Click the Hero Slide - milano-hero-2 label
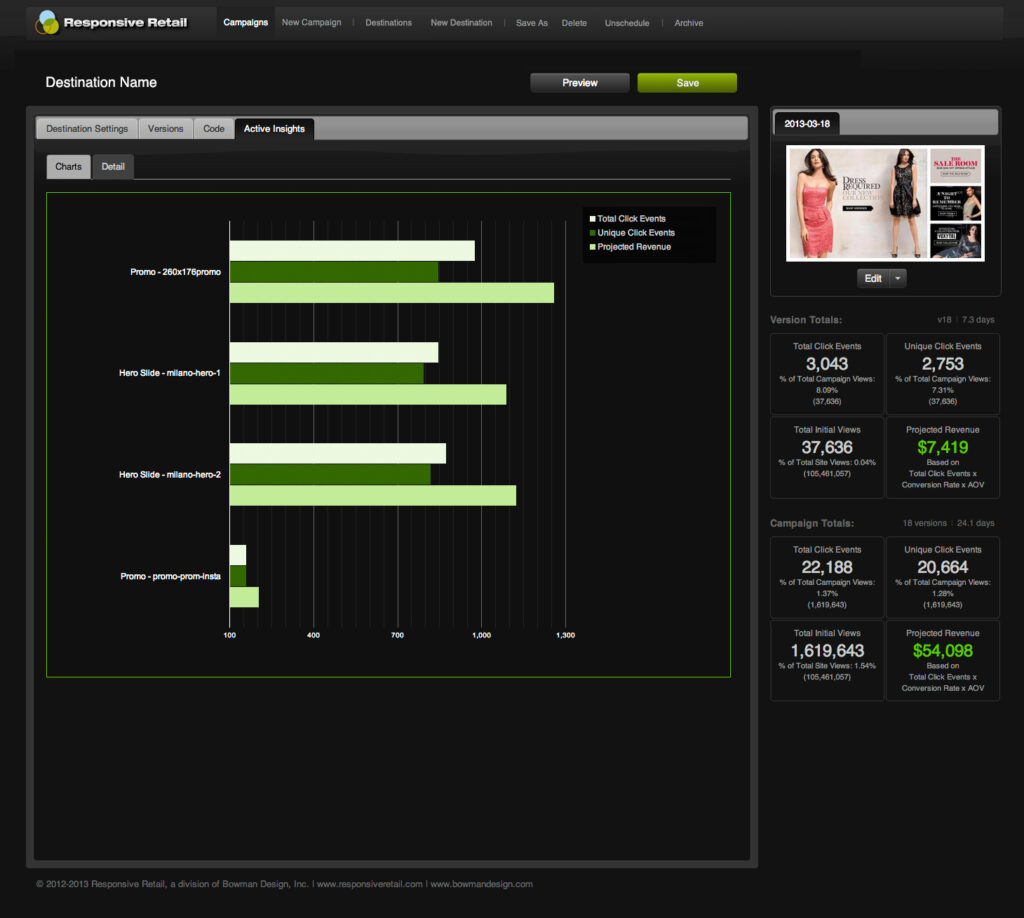 [170, 475]
